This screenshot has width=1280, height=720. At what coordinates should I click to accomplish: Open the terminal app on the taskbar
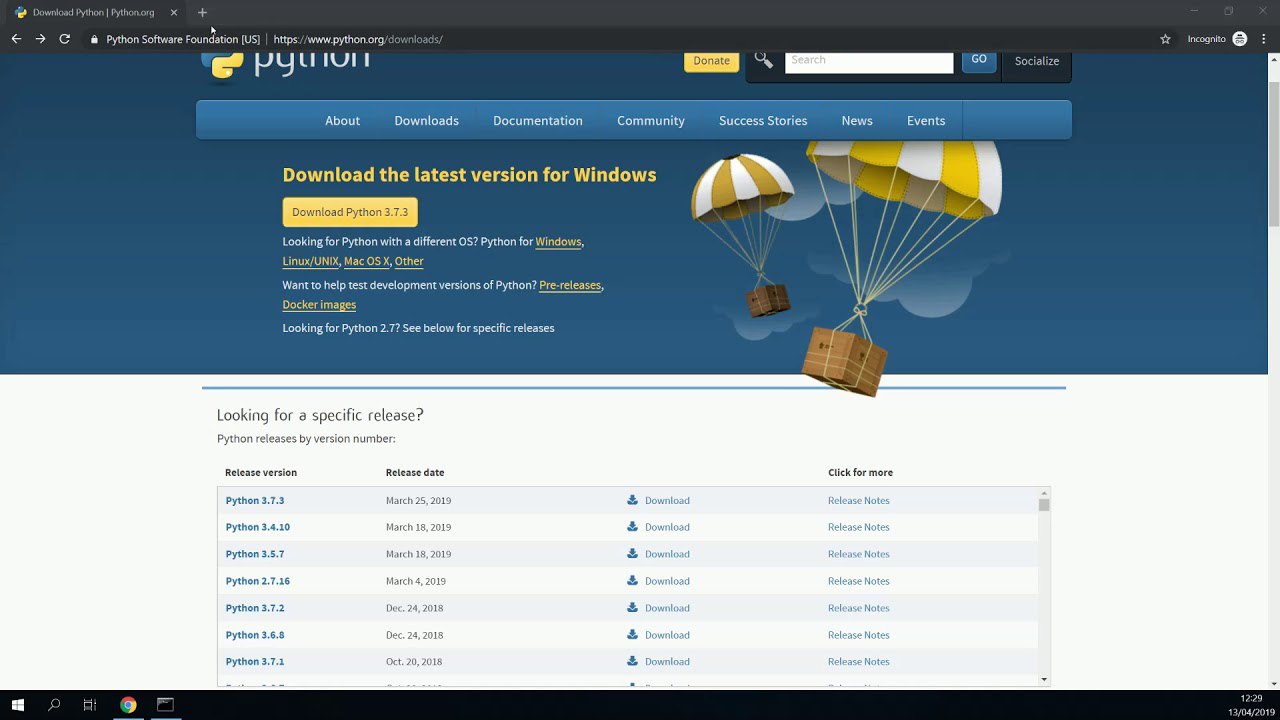pos(165,705)
